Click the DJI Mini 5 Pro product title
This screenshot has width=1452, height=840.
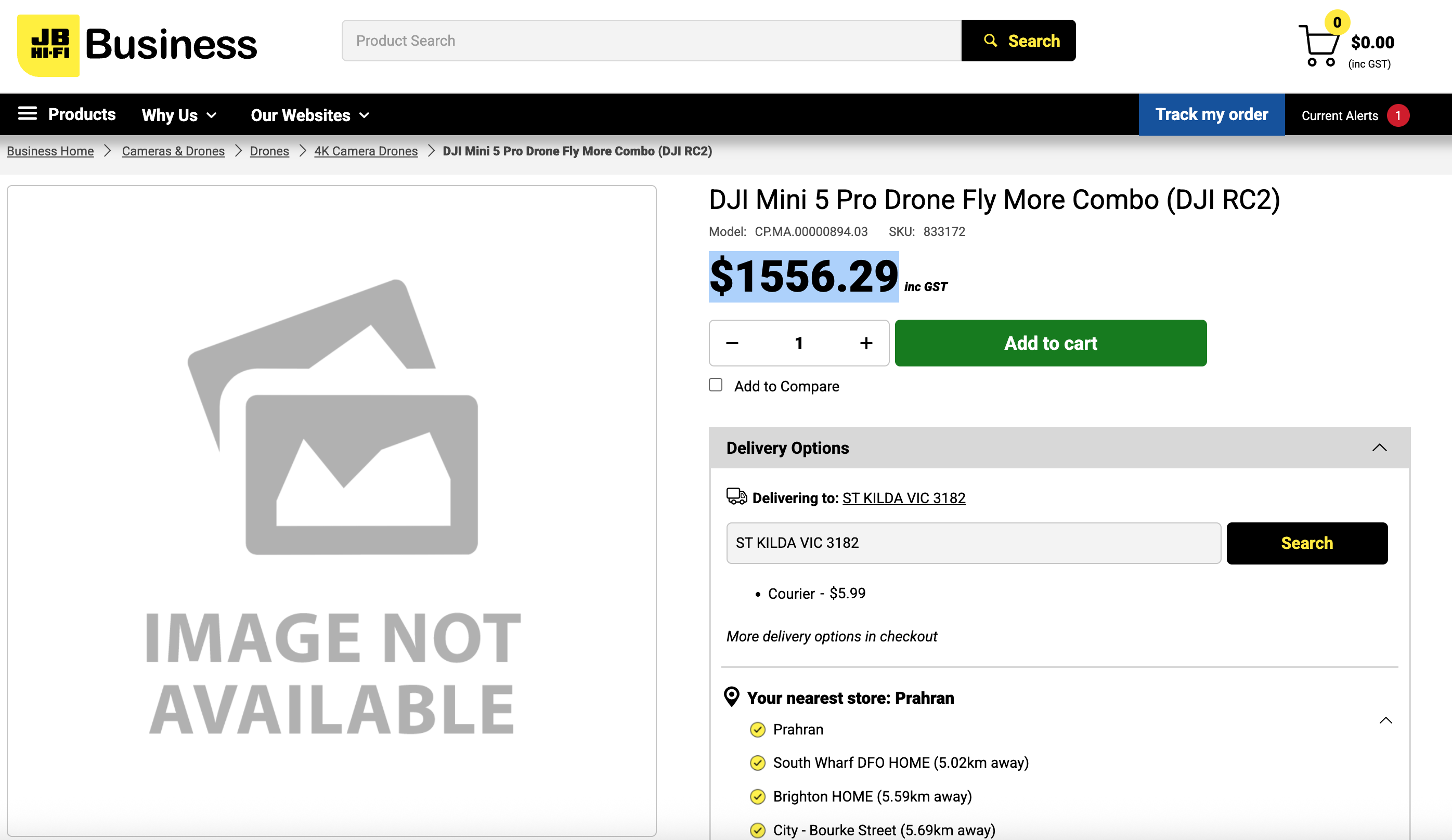pyautogui.click(x=994, y=200)
